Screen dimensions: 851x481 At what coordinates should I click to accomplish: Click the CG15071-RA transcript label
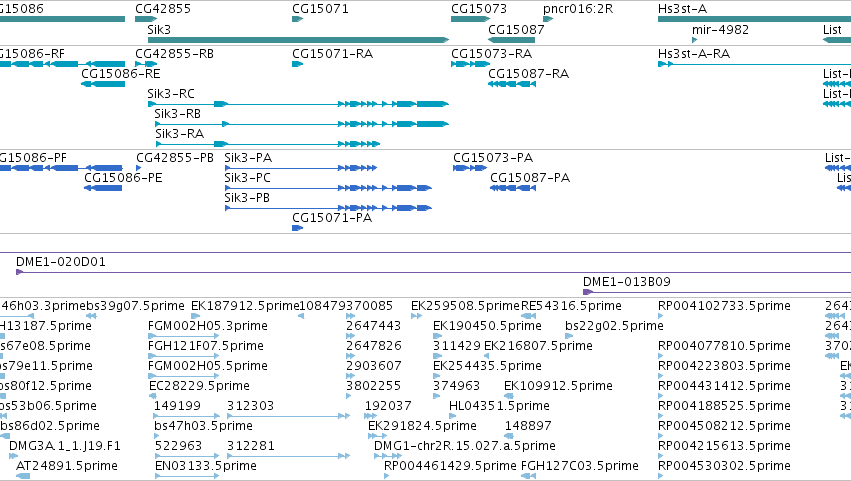tap(332, 54)
